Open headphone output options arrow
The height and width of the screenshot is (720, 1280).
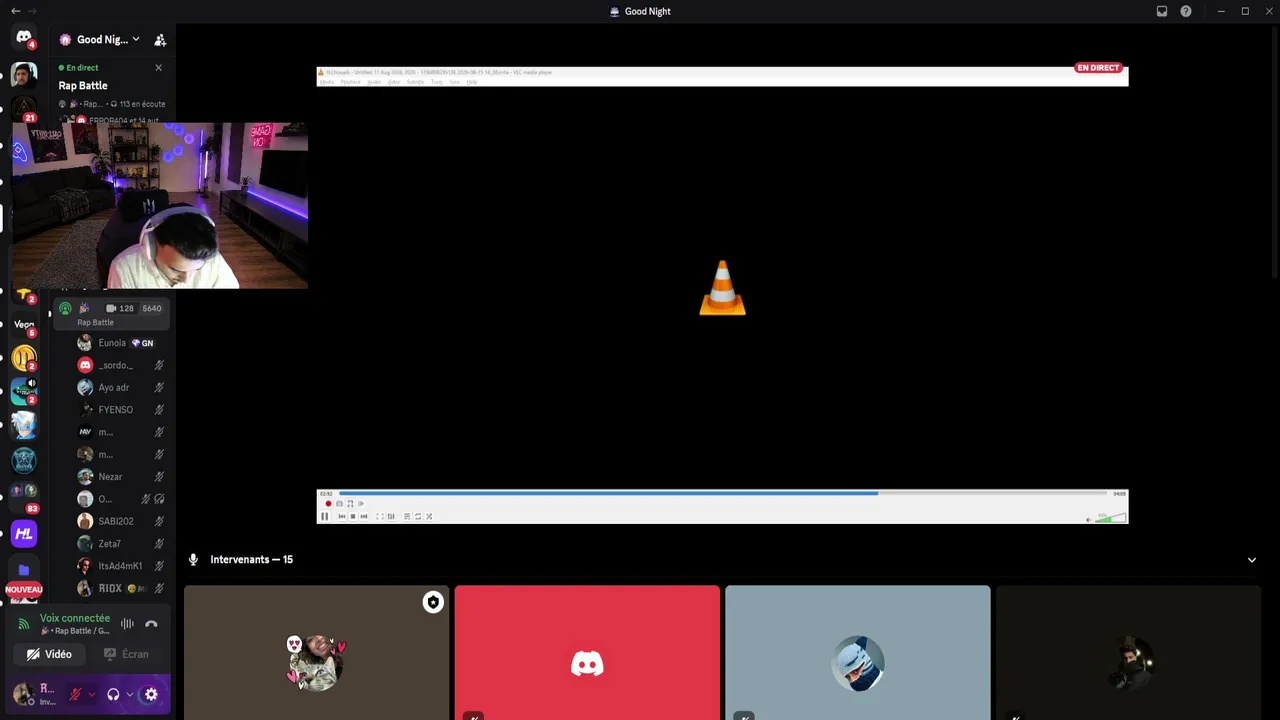[129, 694]
